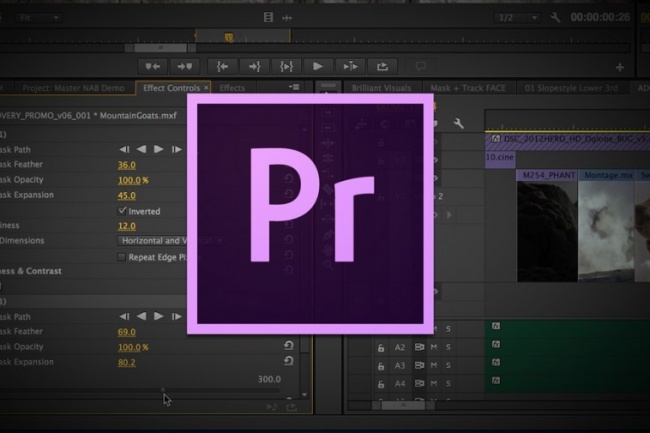The width and height of the screenshot is (650, 433).
Task: Click the timeline horizontal scrollbar thumb
Action: pos(403,406)
